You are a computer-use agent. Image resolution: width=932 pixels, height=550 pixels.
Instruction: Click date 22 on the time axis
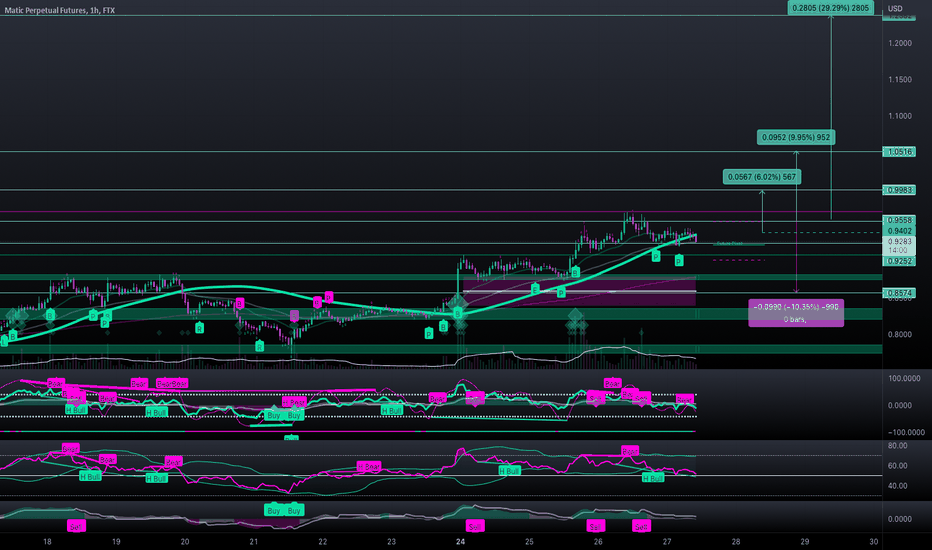click(322, 542)
